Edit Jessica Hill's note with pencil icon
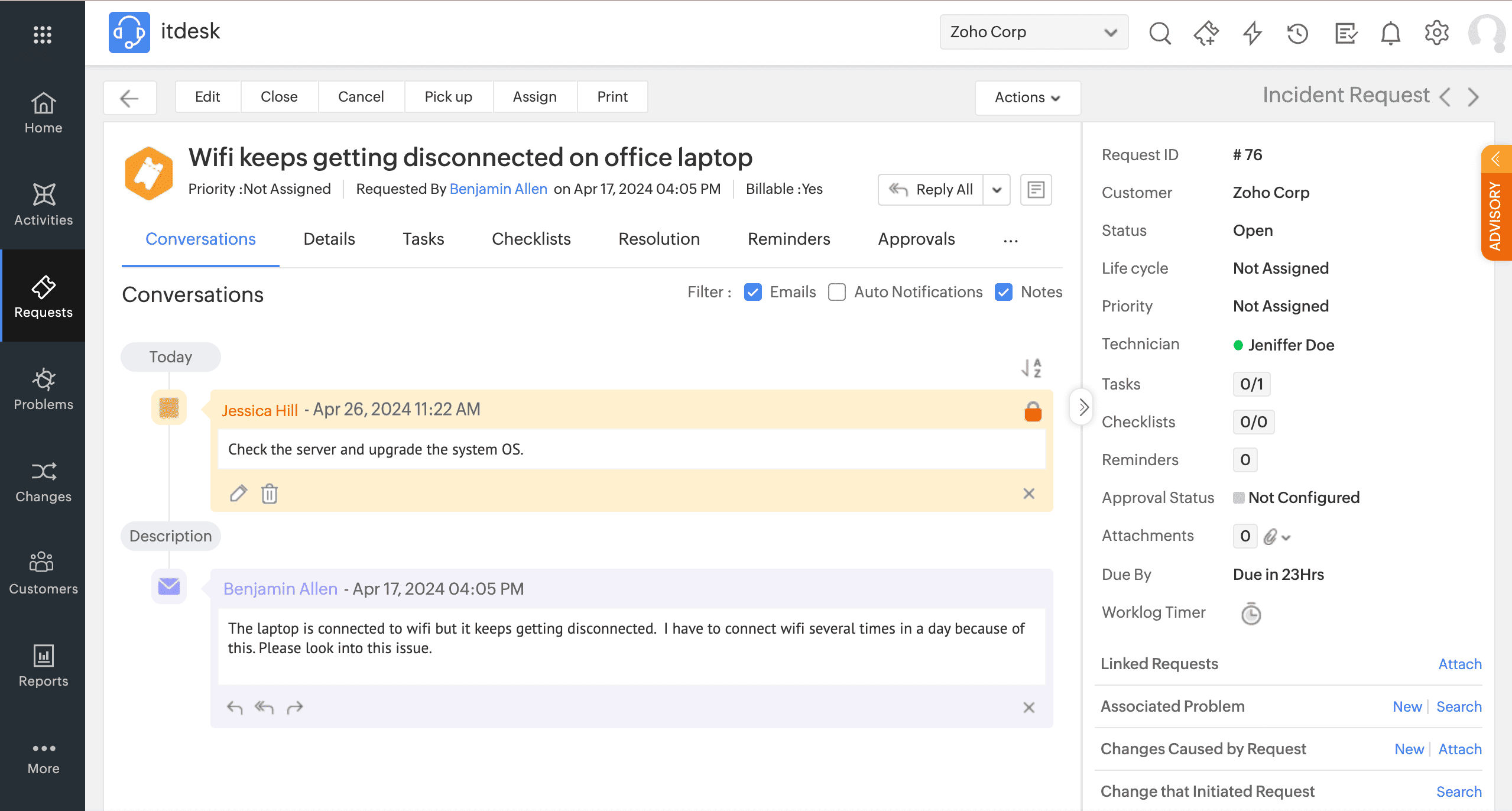This screenshot has height=811, width=1512. tap(238, 493)
